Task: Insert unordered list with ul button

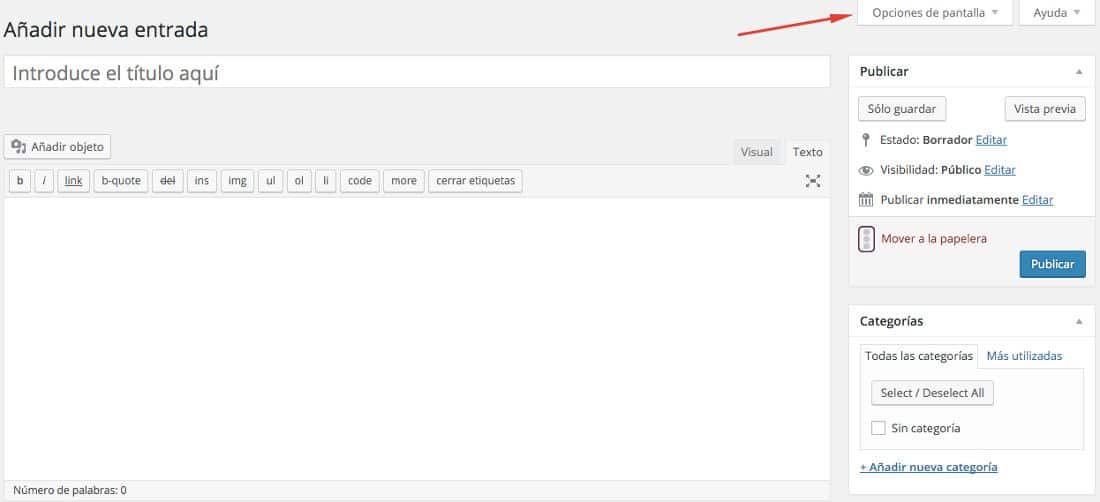Action: pos(270,181)
